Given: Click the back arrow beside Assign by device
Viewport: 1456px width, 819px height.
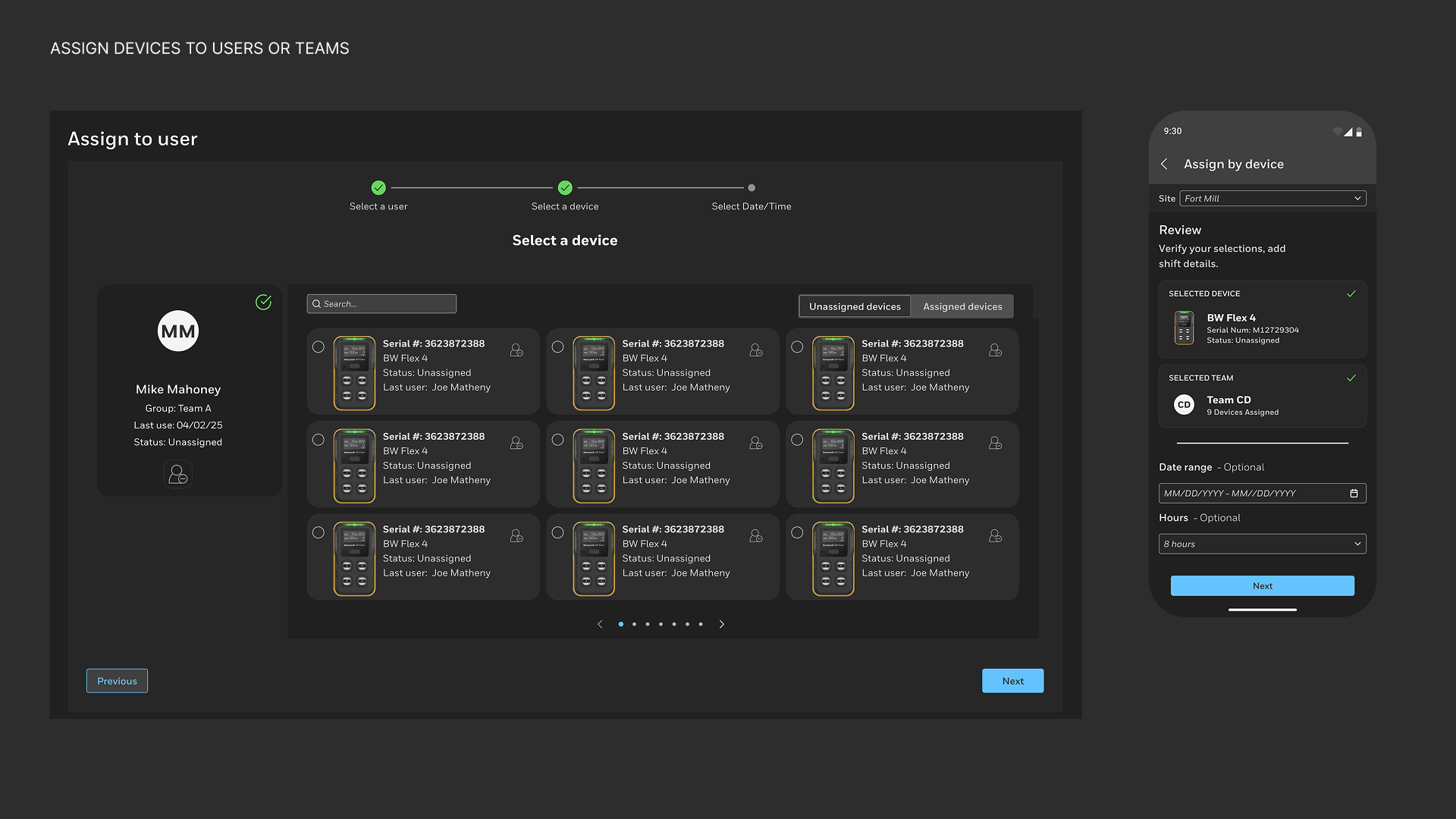Looking at the screenshot, I should pyautogui.click(x=1165, y=164).
